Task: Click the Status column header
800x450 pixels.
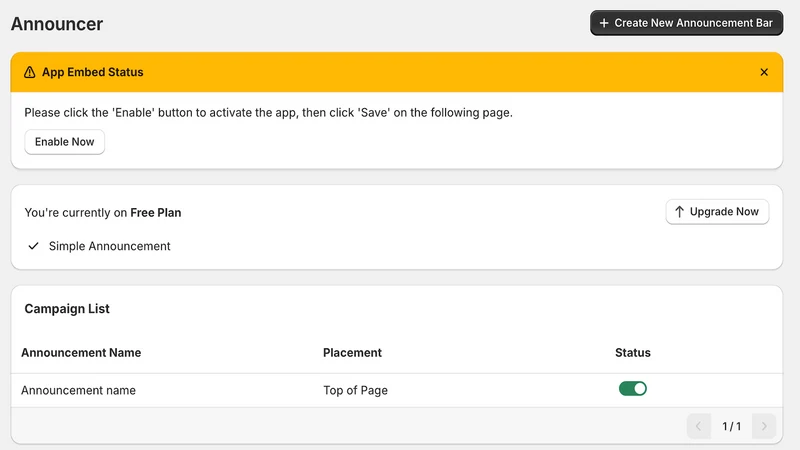Action: [633, 353]
